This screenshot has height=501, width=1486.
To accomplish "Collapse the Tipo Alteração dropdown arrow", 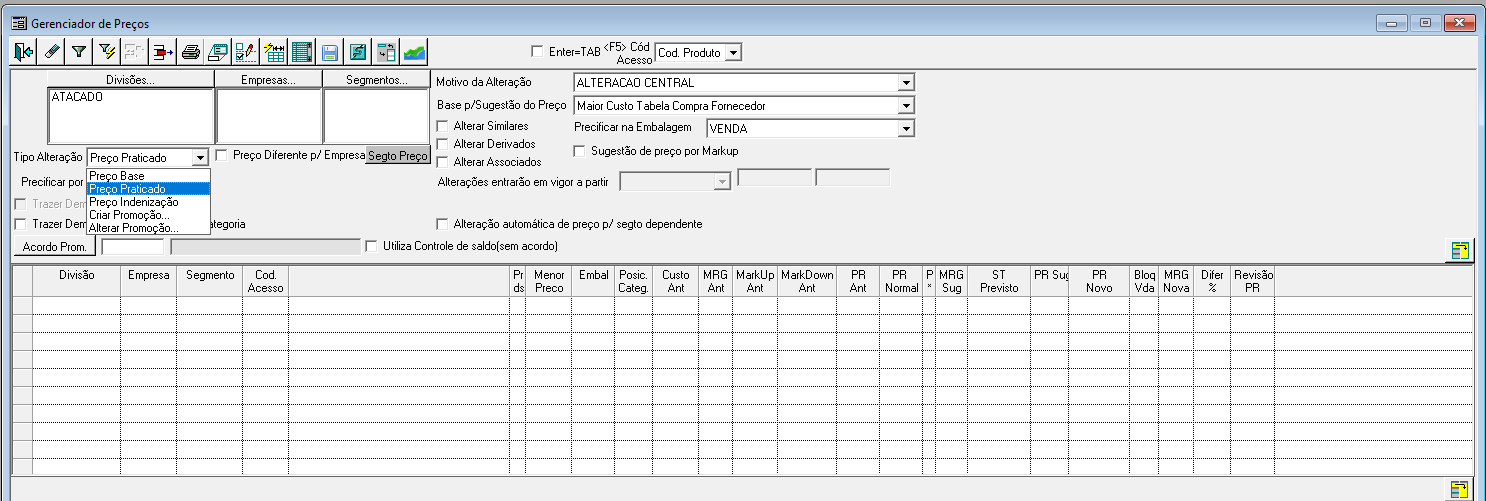I will pyautogui.click(x=200, y=158).
